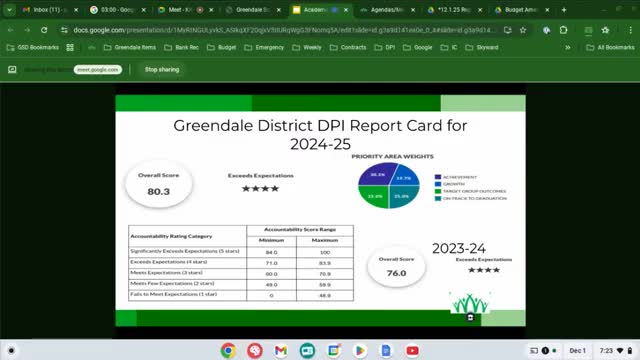Click the Priority Area Weights pie chart
Screen dimensions: 640x360
point(389,185)
